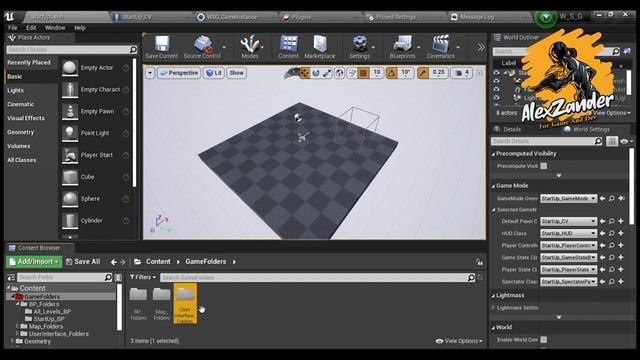The image size is (640, 360).
Task: Select the rotate gizmo tool in viewport
Action: 316,73
